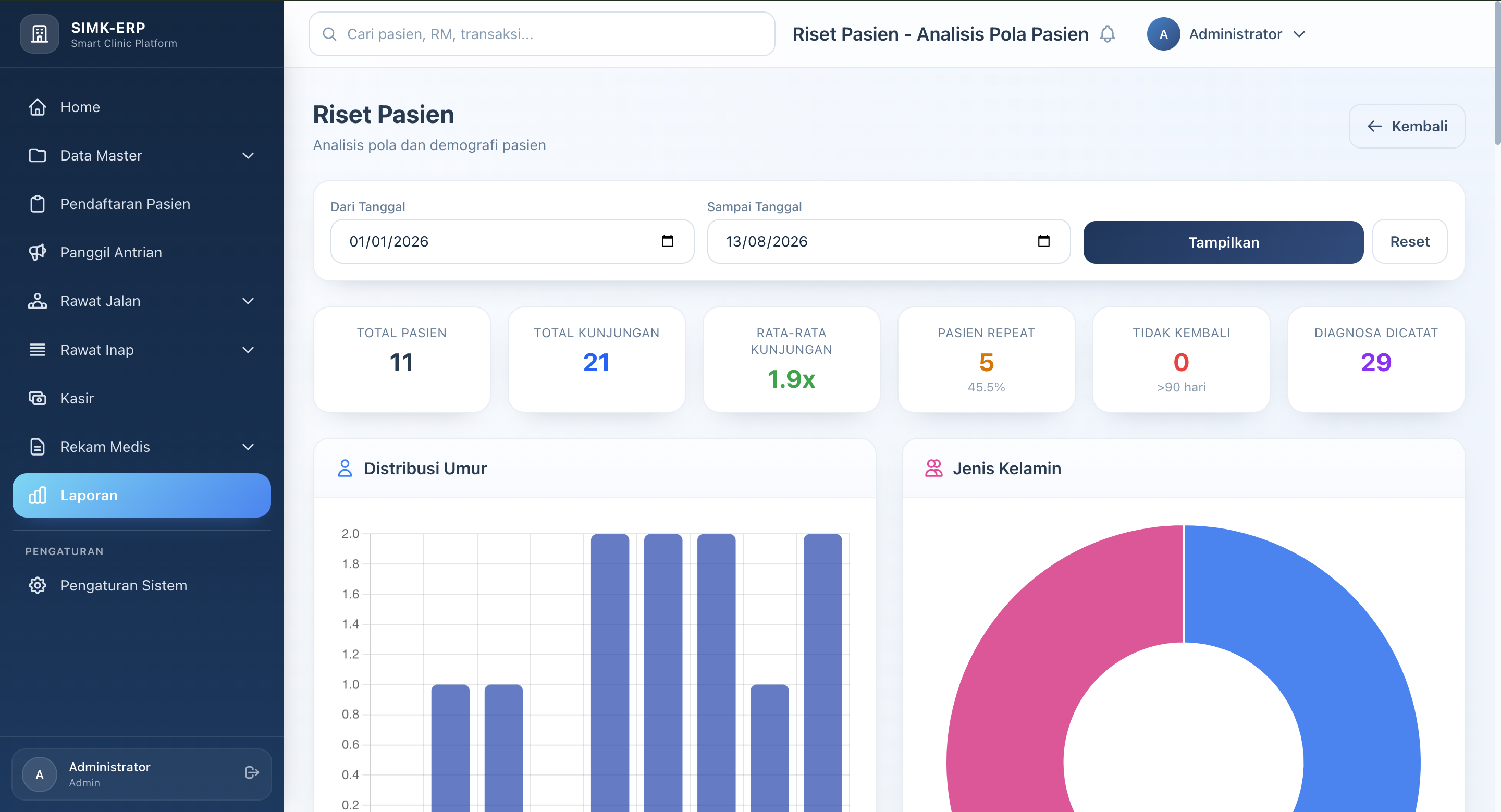
Task: Click the logout icon beside Administrator
Action: pos(252,773)
